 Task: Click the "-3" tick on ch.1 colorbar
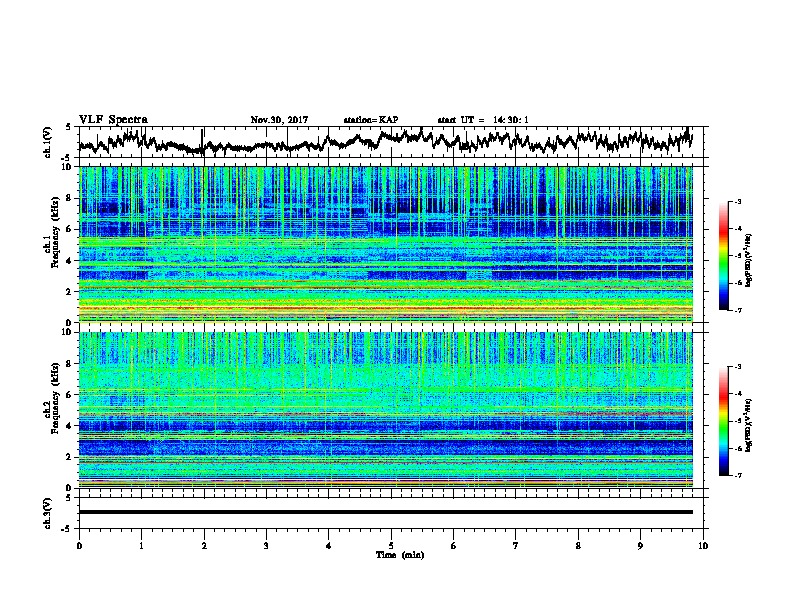coord(737,201)
